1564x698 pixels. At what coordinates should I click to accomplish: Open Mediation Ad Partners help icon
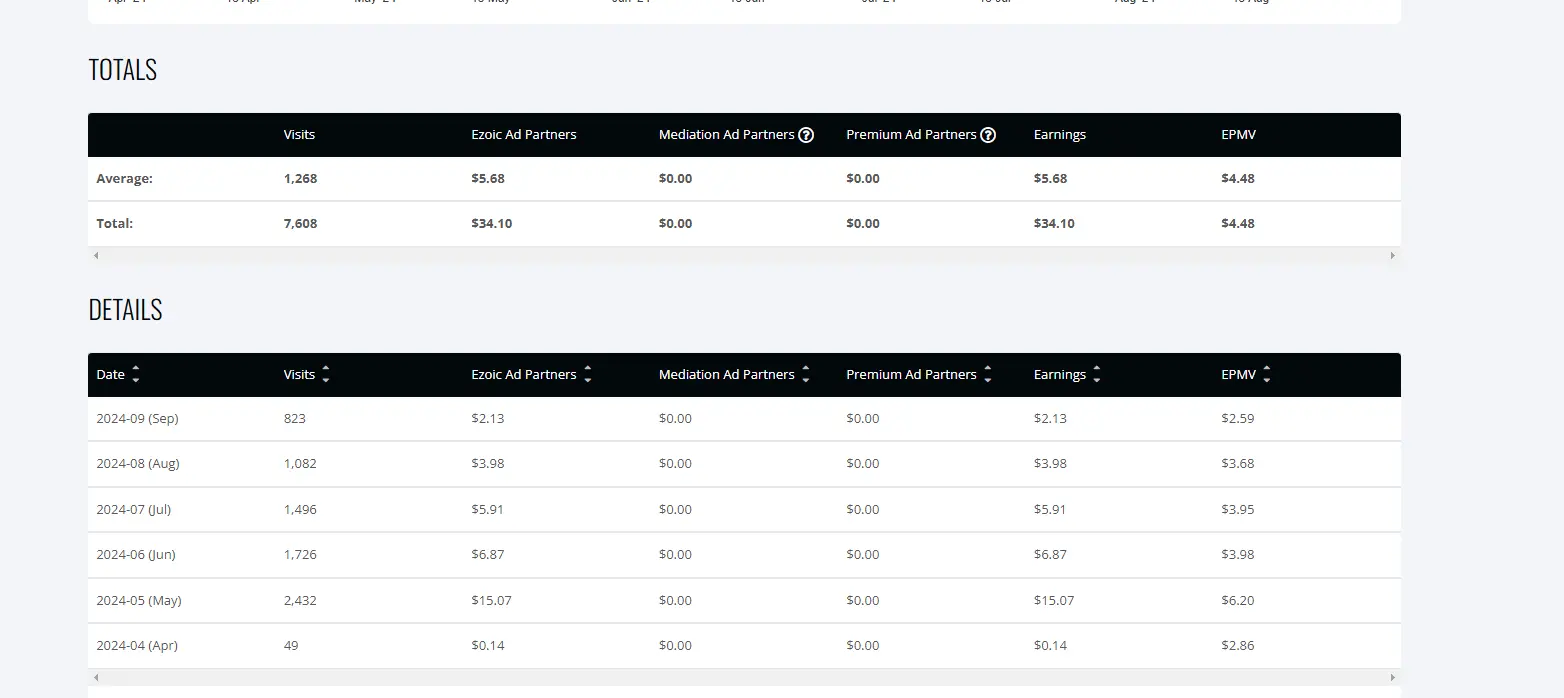pyautogui.click(x=806, y=135)
